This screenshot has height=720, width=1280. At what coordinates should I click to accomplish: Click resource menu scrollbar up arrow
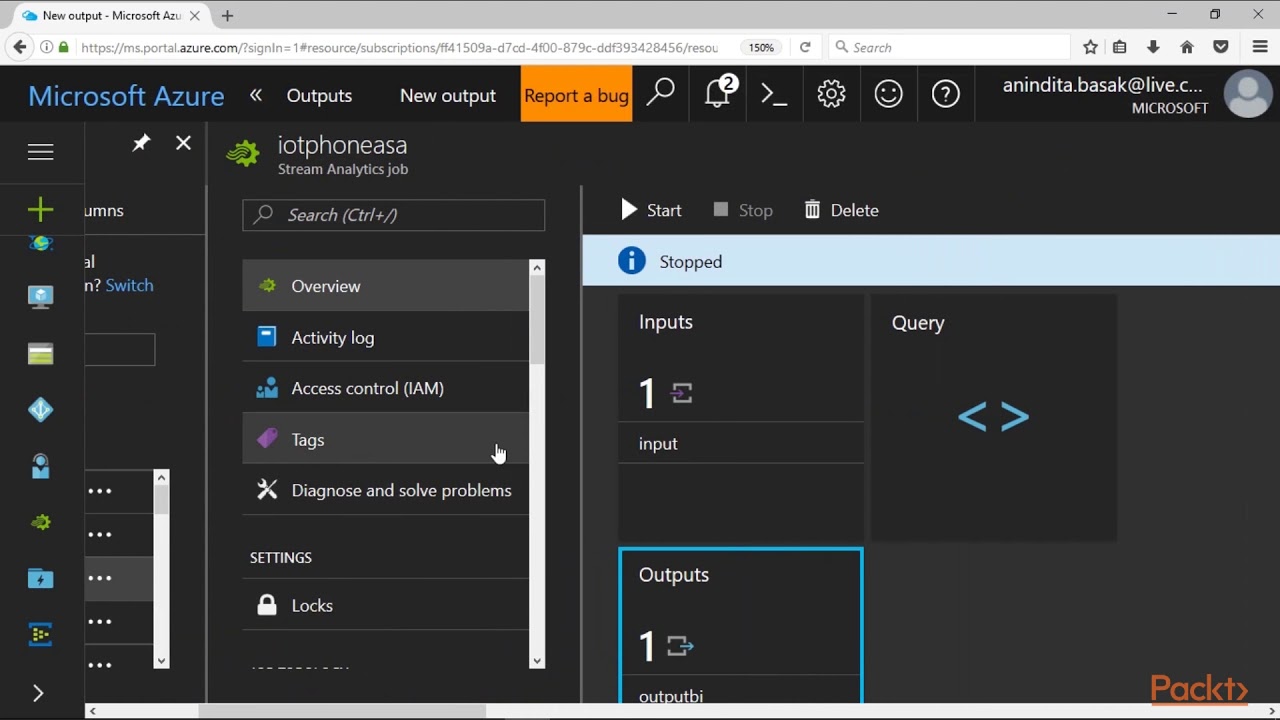(x=537, y=268)
